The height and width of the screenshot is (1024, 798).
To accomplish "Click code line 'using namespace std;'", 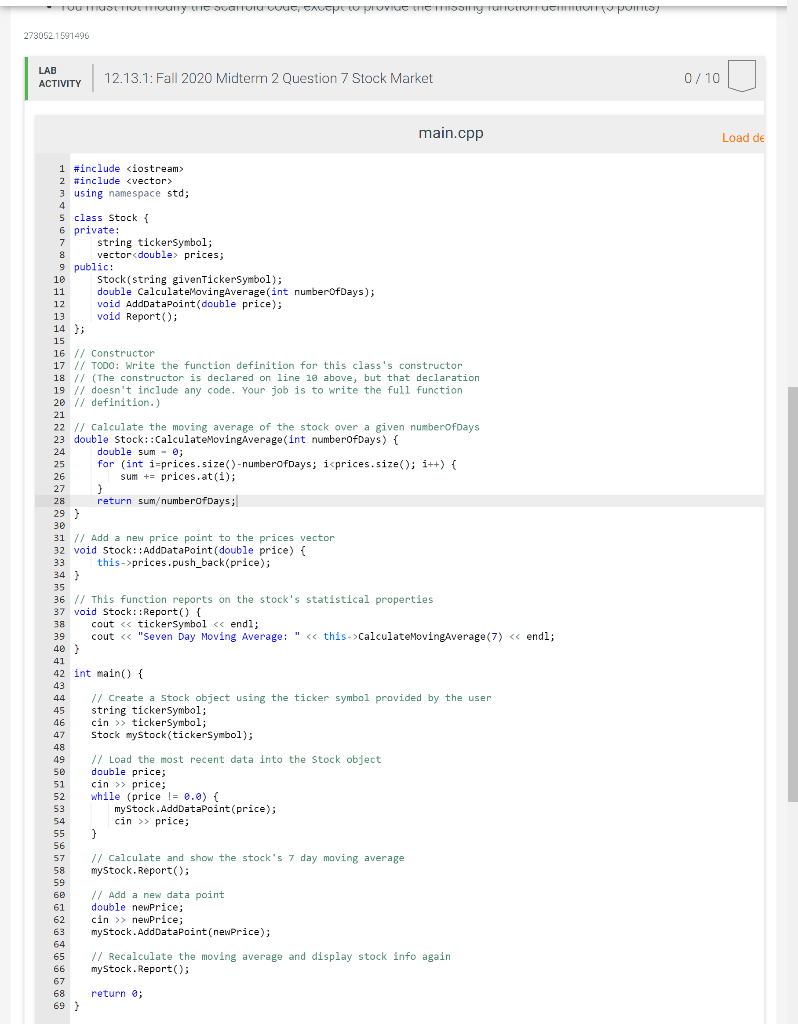I will click(131, 193).
